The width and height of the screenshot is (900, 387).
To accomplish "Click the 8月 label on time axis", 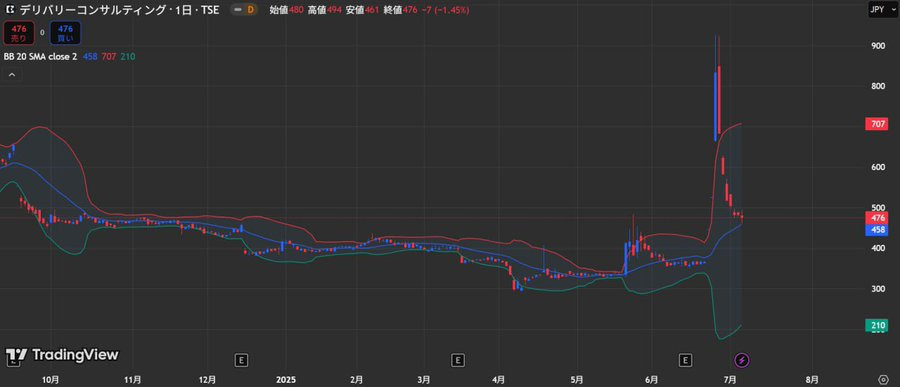I will 812,380.
